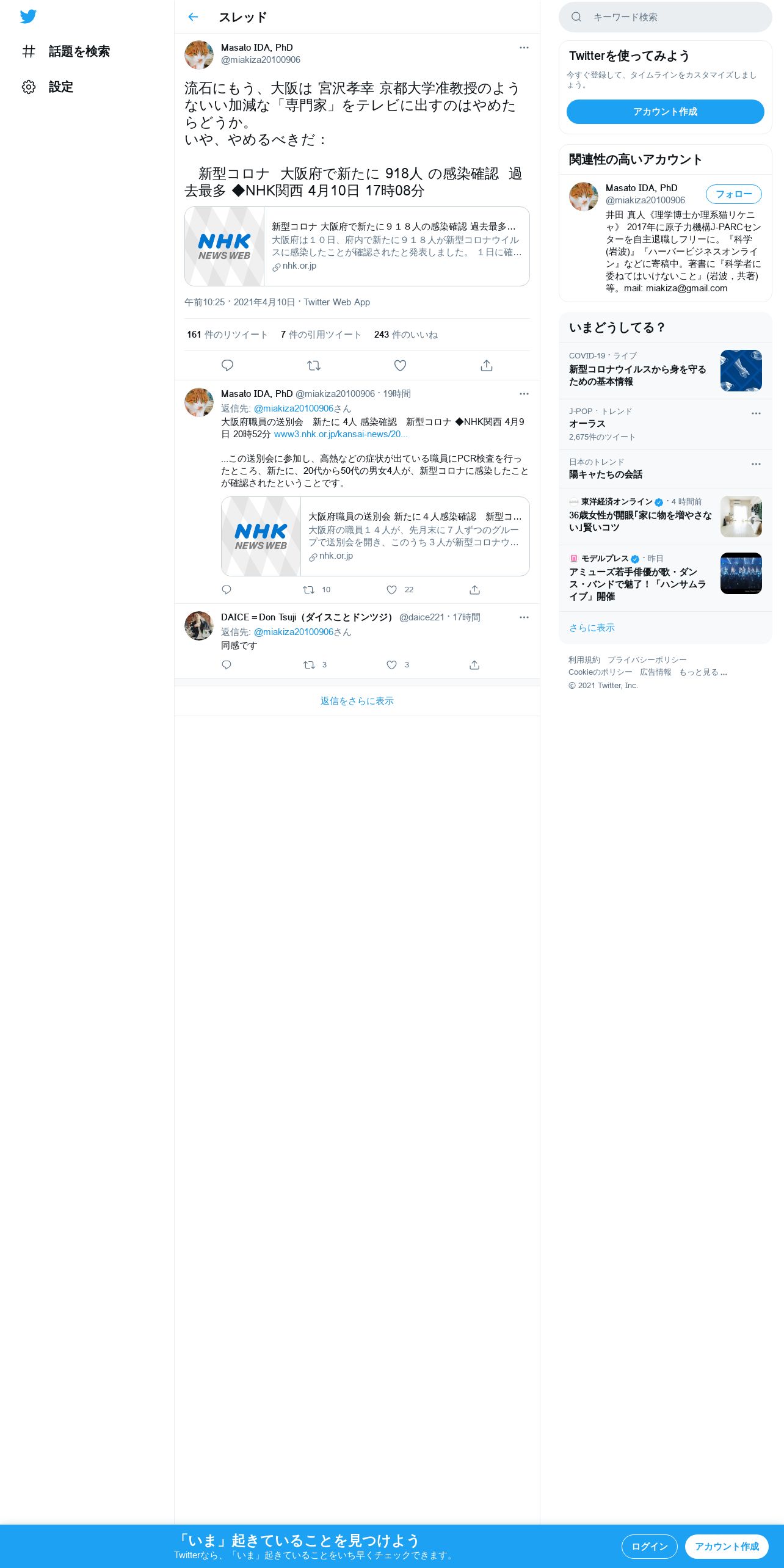The height and width of the screenshot is (1568, 784).
Task: Open 話題を検索 explore hashtag item
Action: (x=66, y=51)
